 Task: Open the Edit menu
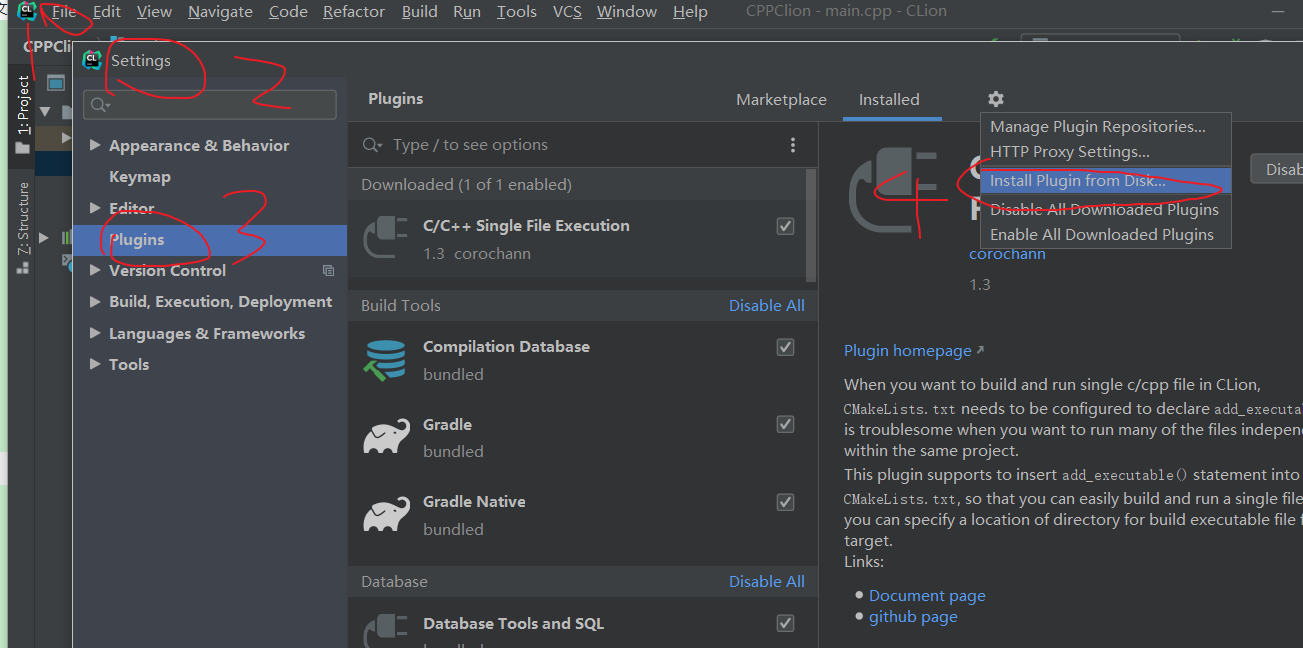tap(107, 12)
